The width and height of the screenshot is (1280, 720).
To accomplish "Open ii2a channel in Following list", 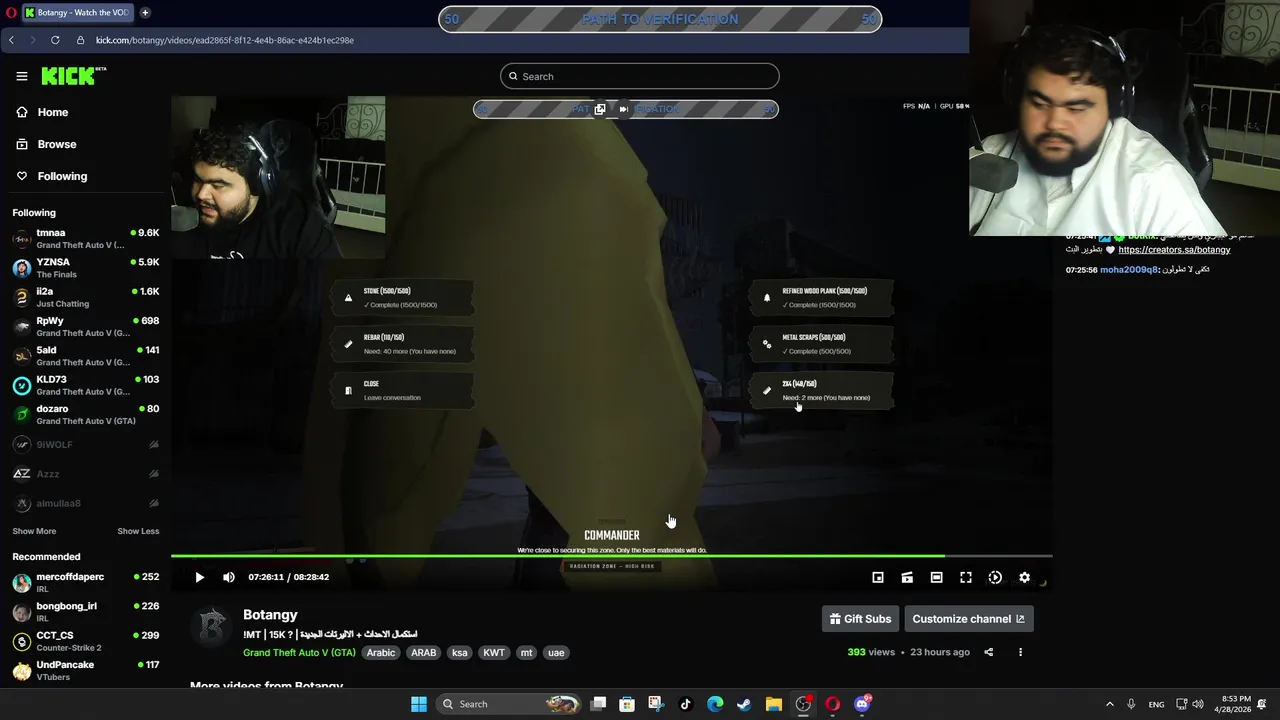I will [x=85, y=297].
